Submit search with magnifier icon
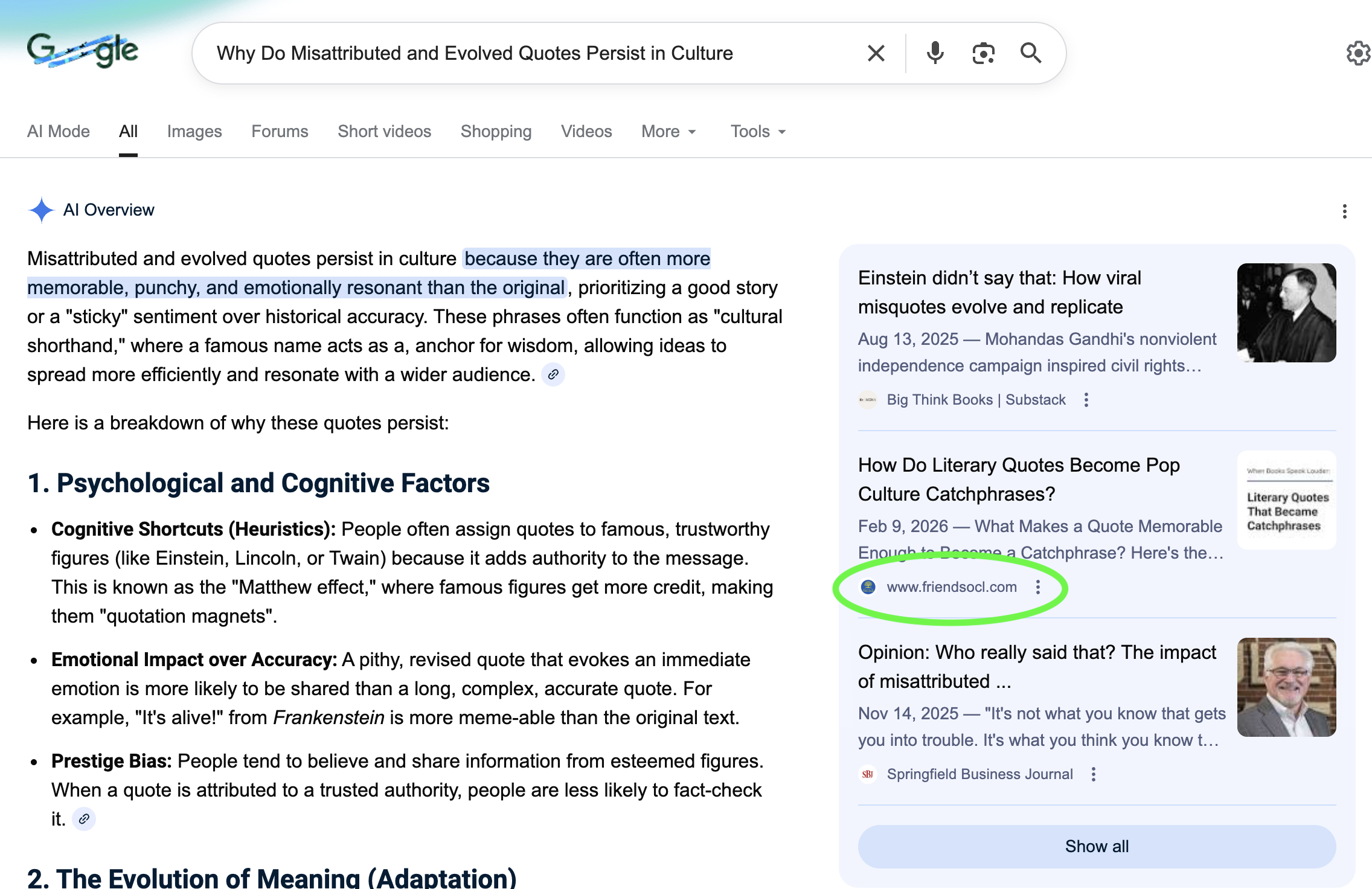1372x889 pixels. tap(1031, 53)
